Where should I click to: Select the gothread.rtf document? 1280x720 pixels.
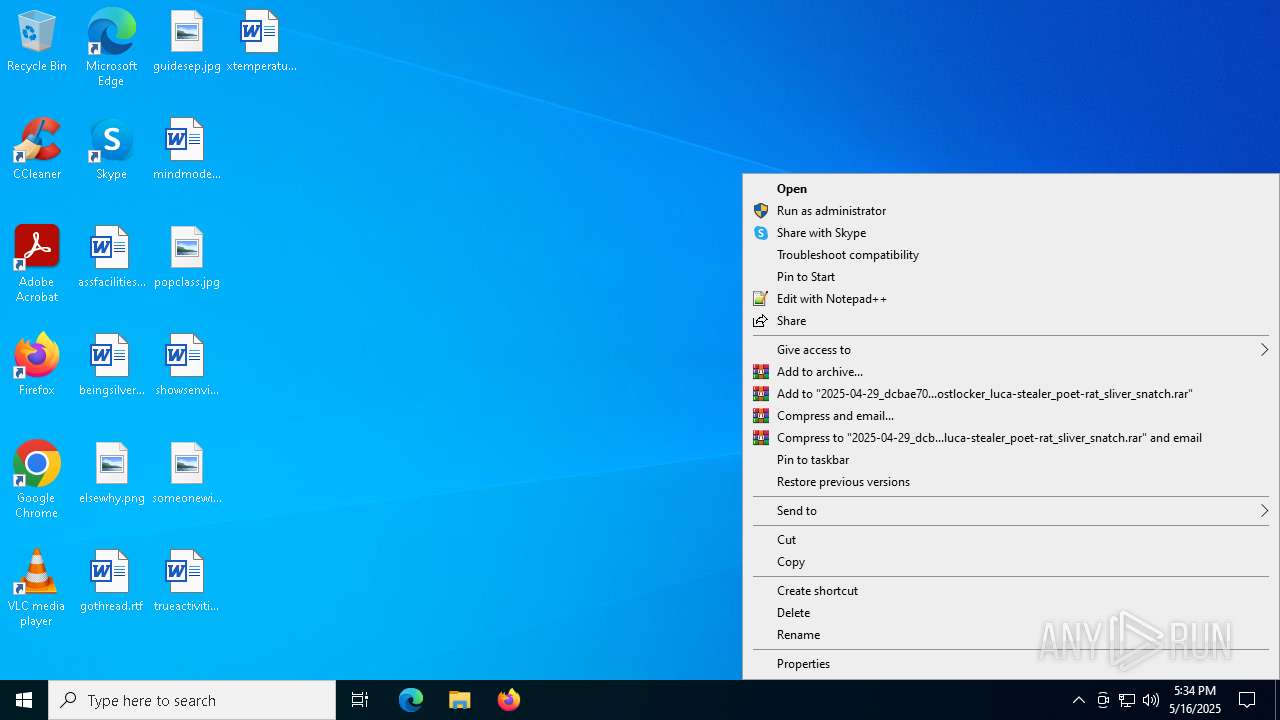111,582
